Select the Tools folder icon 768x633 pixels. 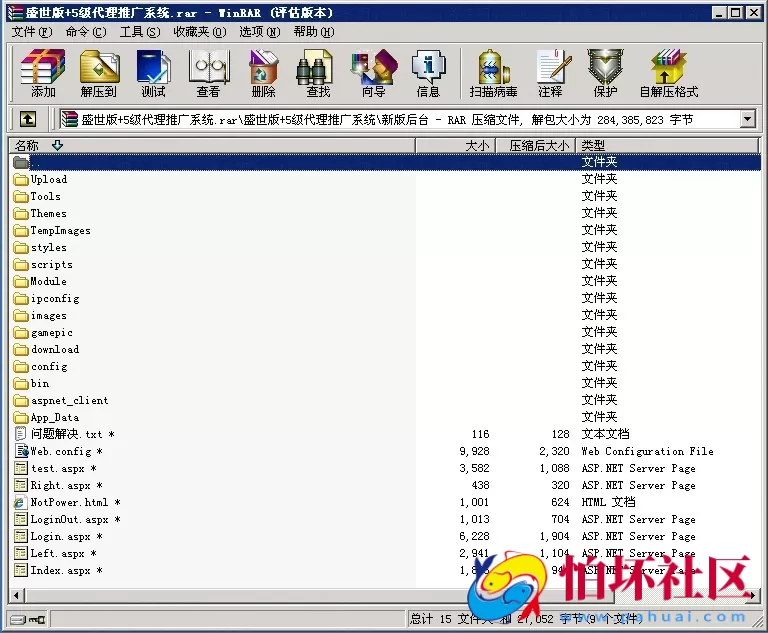[x=21, y=196]
